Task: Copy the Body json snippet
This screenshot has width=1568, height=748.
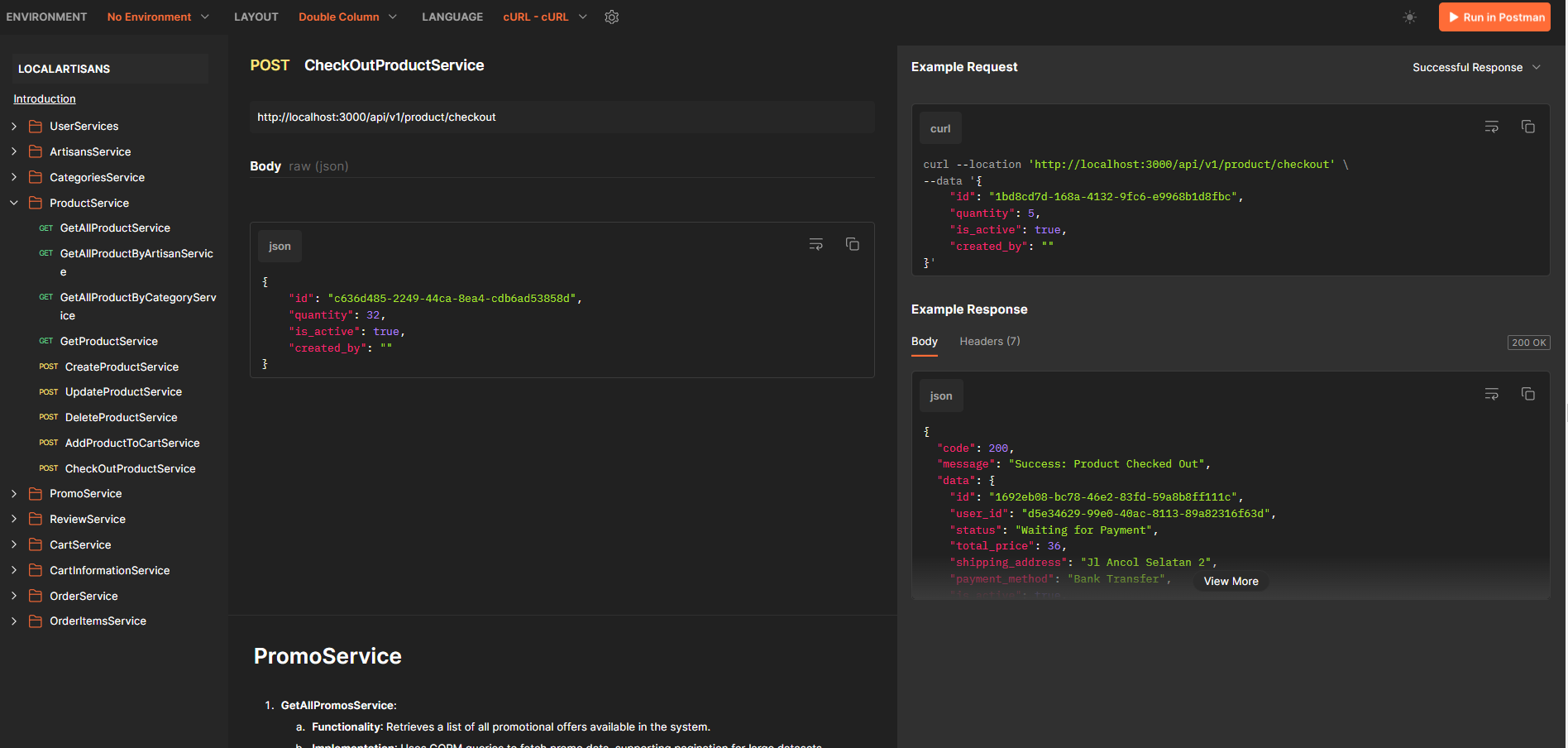Action: pyautogui.click(x=852, y=244)
